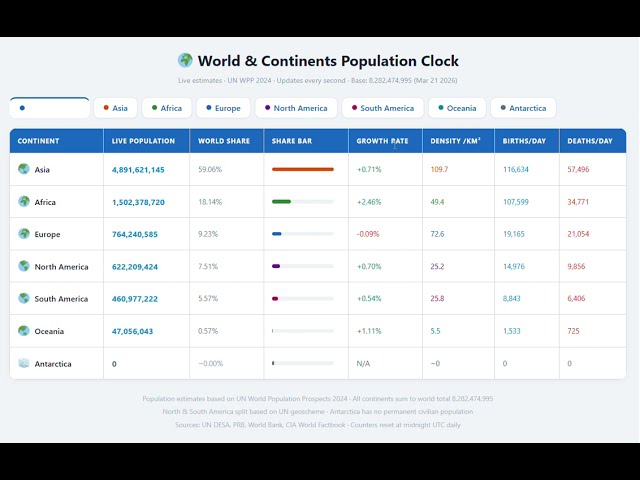Click Africa's green share bar
Viewport: 640px width, 480px height.
pyautogui.click(x=281, y=201)
